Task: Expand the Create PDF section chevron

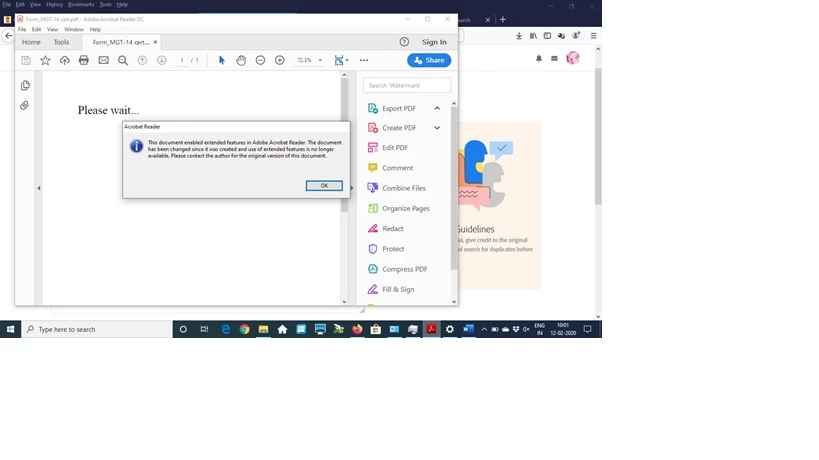Action: (437, 128)
